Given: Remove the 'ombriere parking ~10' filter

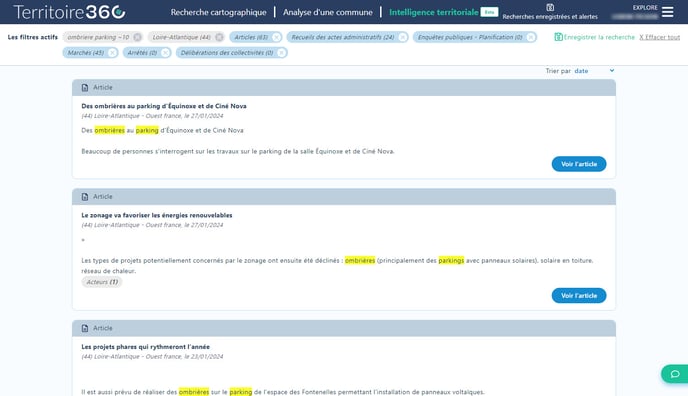Looking at the screenshot, I should [137, 37].
